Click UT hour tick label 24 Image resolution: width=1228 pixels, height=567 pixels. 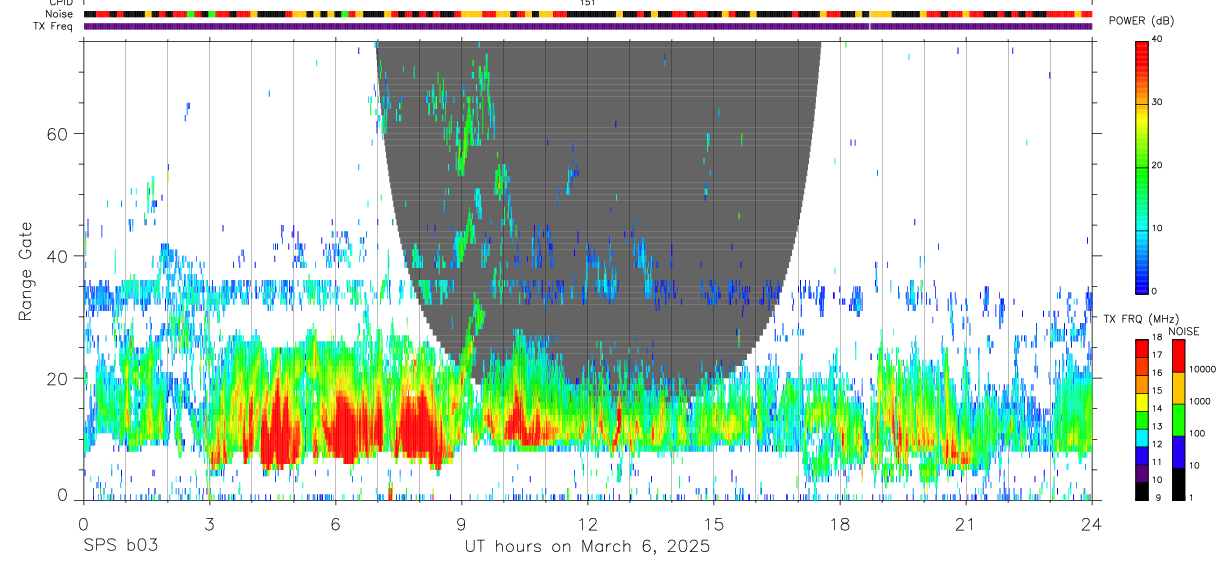tap(1092, 523)
